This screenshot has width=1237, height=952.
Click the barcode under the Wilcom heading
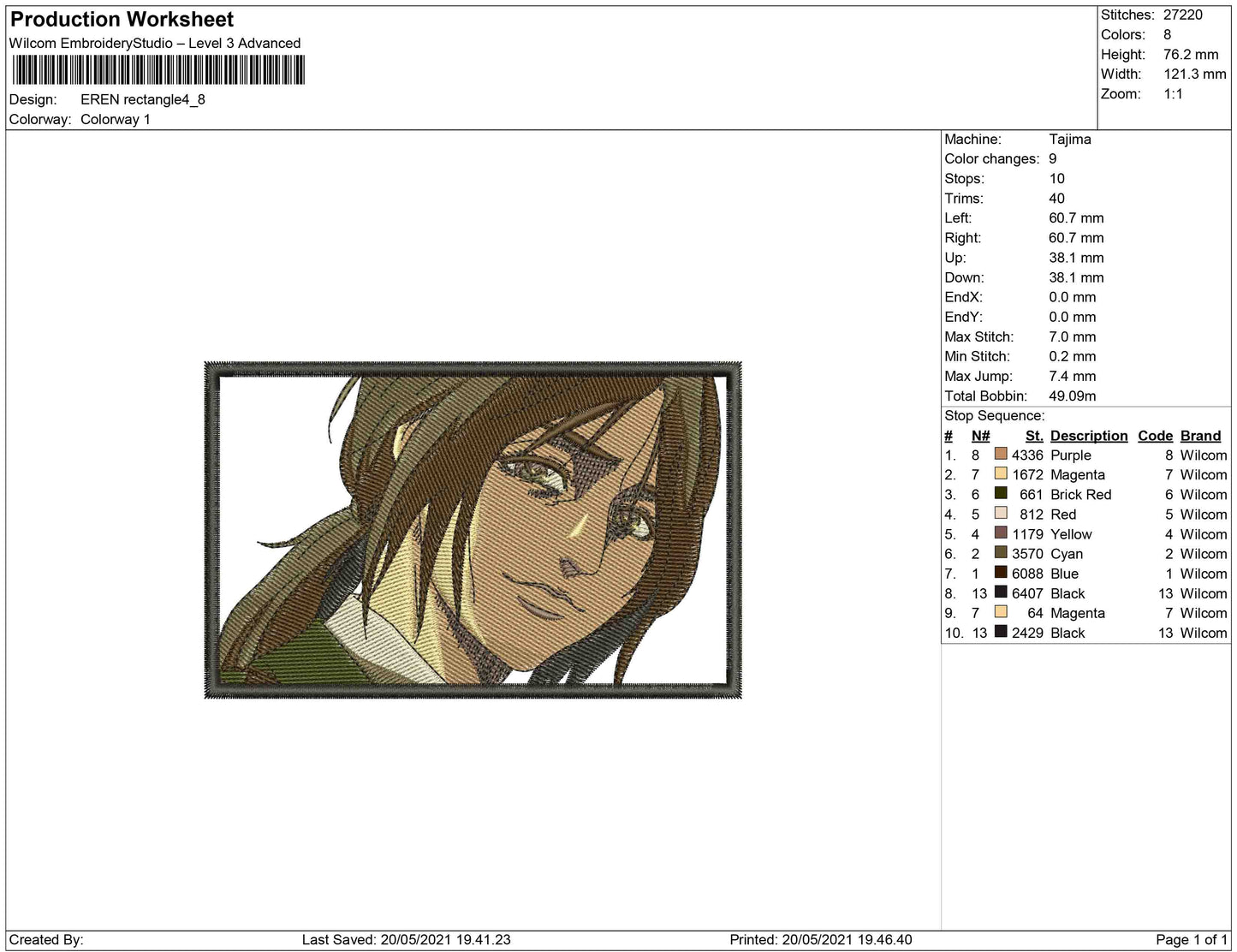[x=158, y=70]
